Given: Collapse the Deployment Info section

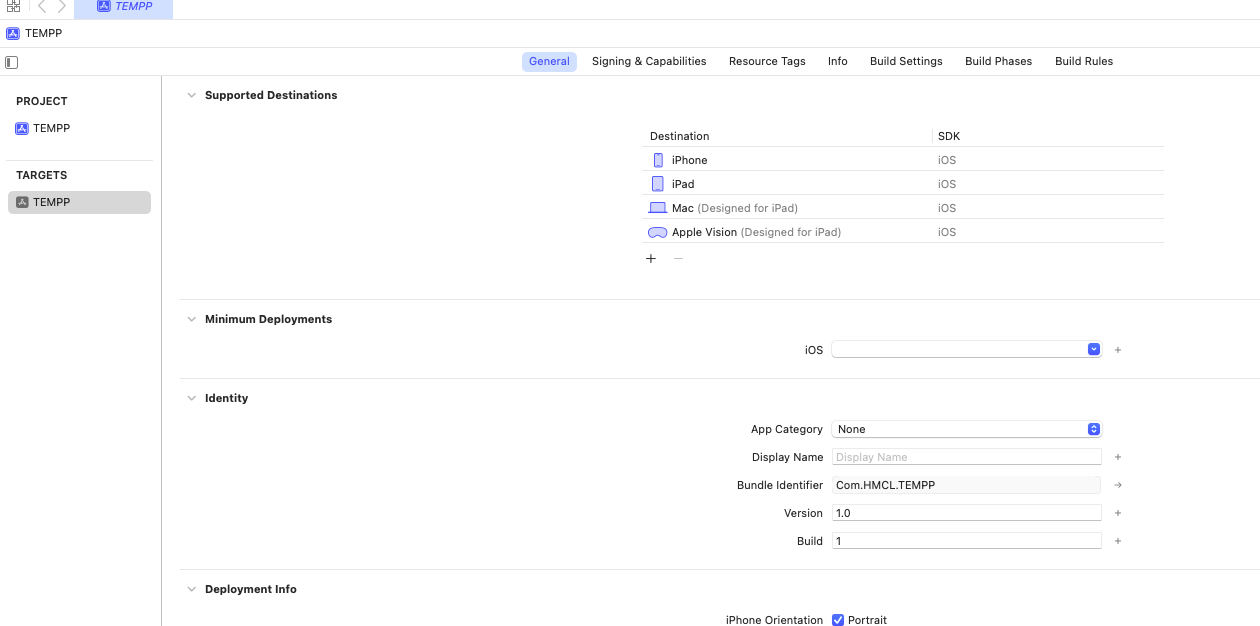Looking at the screenshot, I should 191,589.
